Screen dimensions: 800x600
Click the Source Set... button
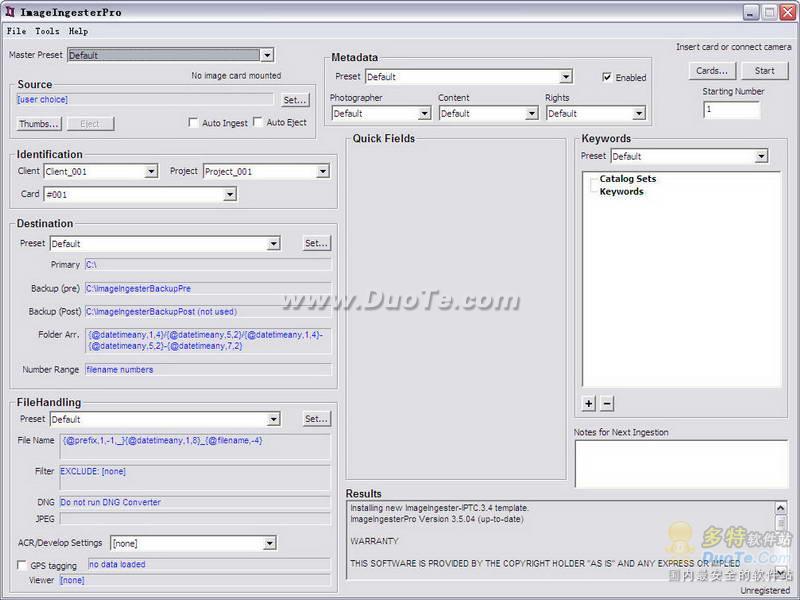pos(295,100)
